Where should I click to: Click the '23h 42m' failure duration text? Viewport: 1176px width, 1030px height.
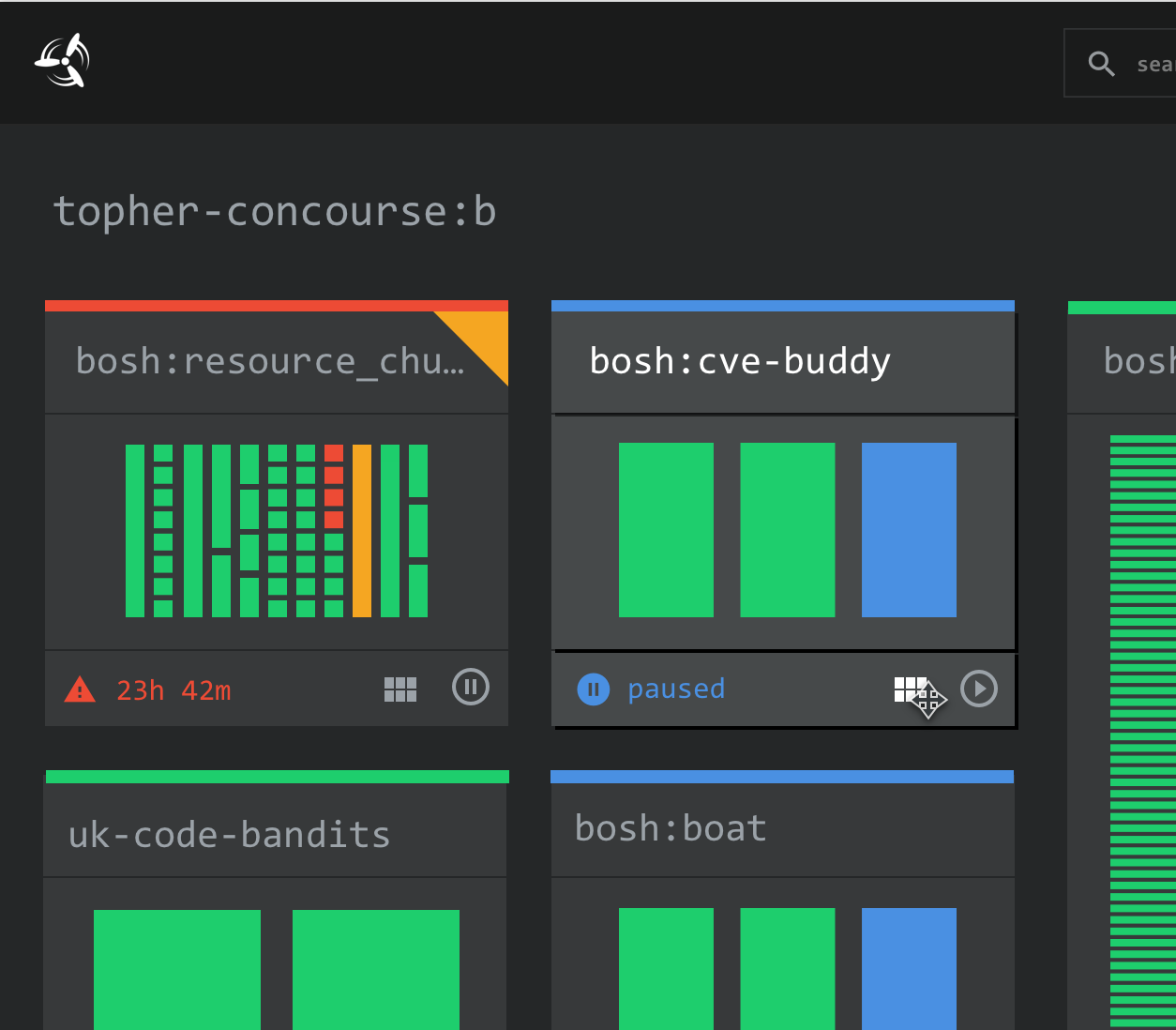click(x=173, y=689)
